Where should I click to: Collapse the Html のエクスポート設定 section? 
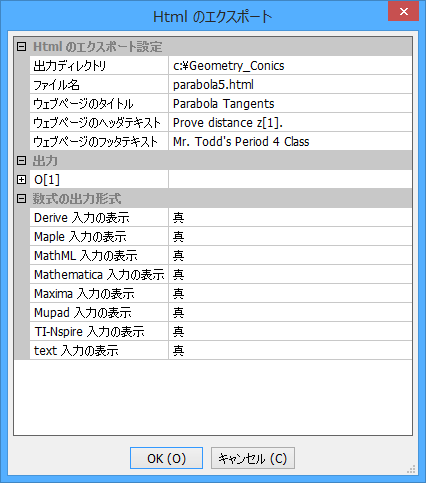[21, 47]
